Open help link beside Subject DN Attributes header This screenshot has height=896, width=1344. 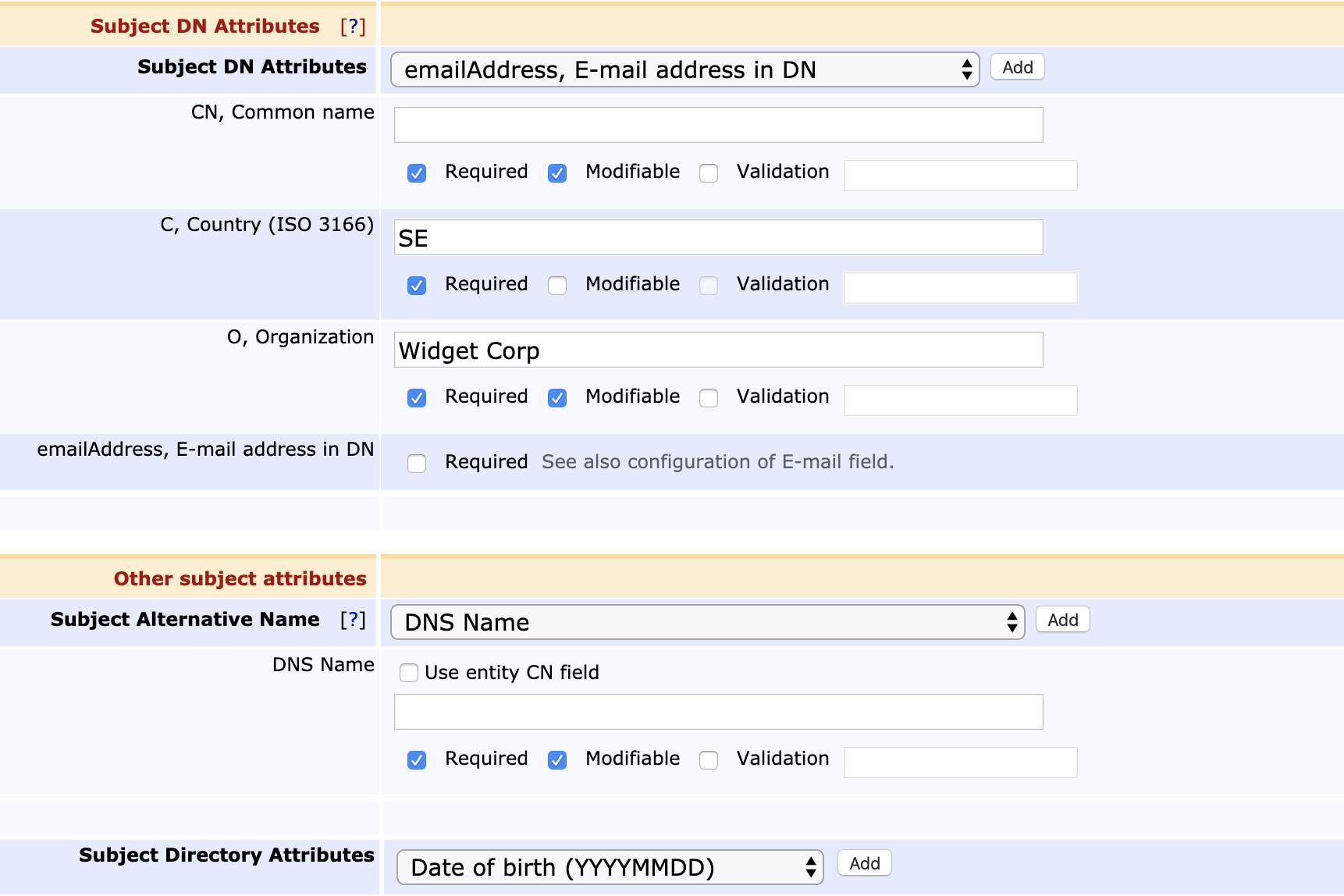coord(353,27)
